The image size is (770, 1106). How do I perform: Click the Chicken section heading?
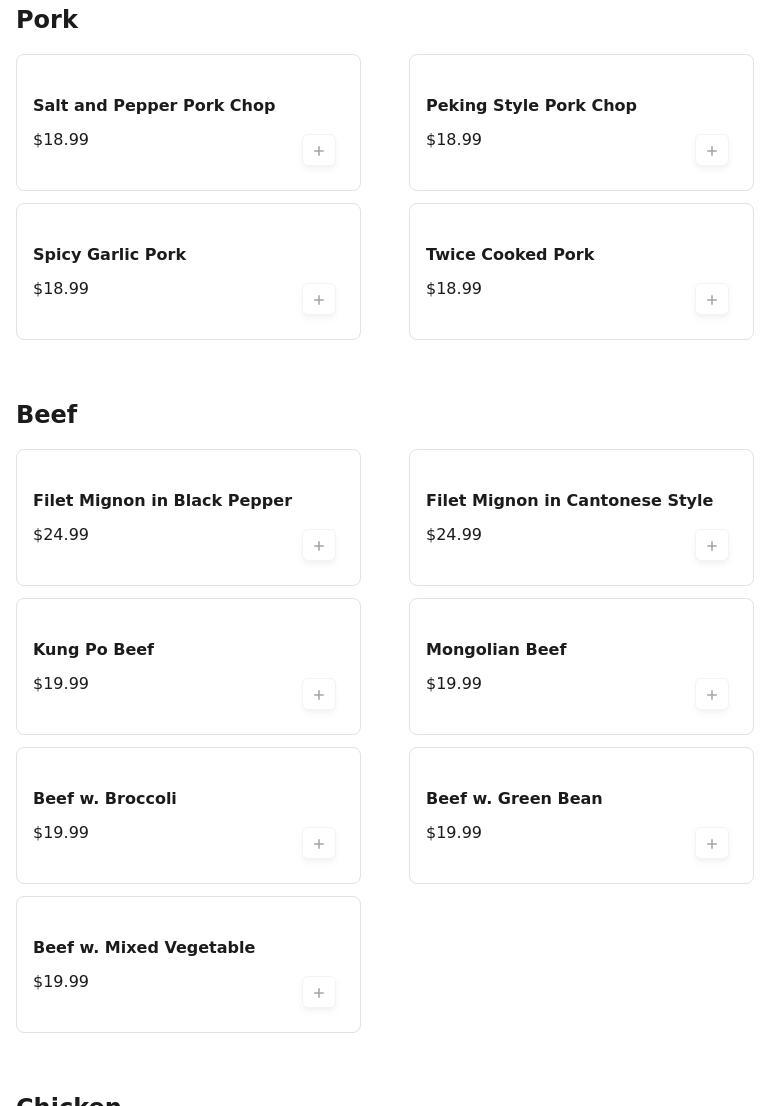pyautogui.click(x=68, y=1100)
